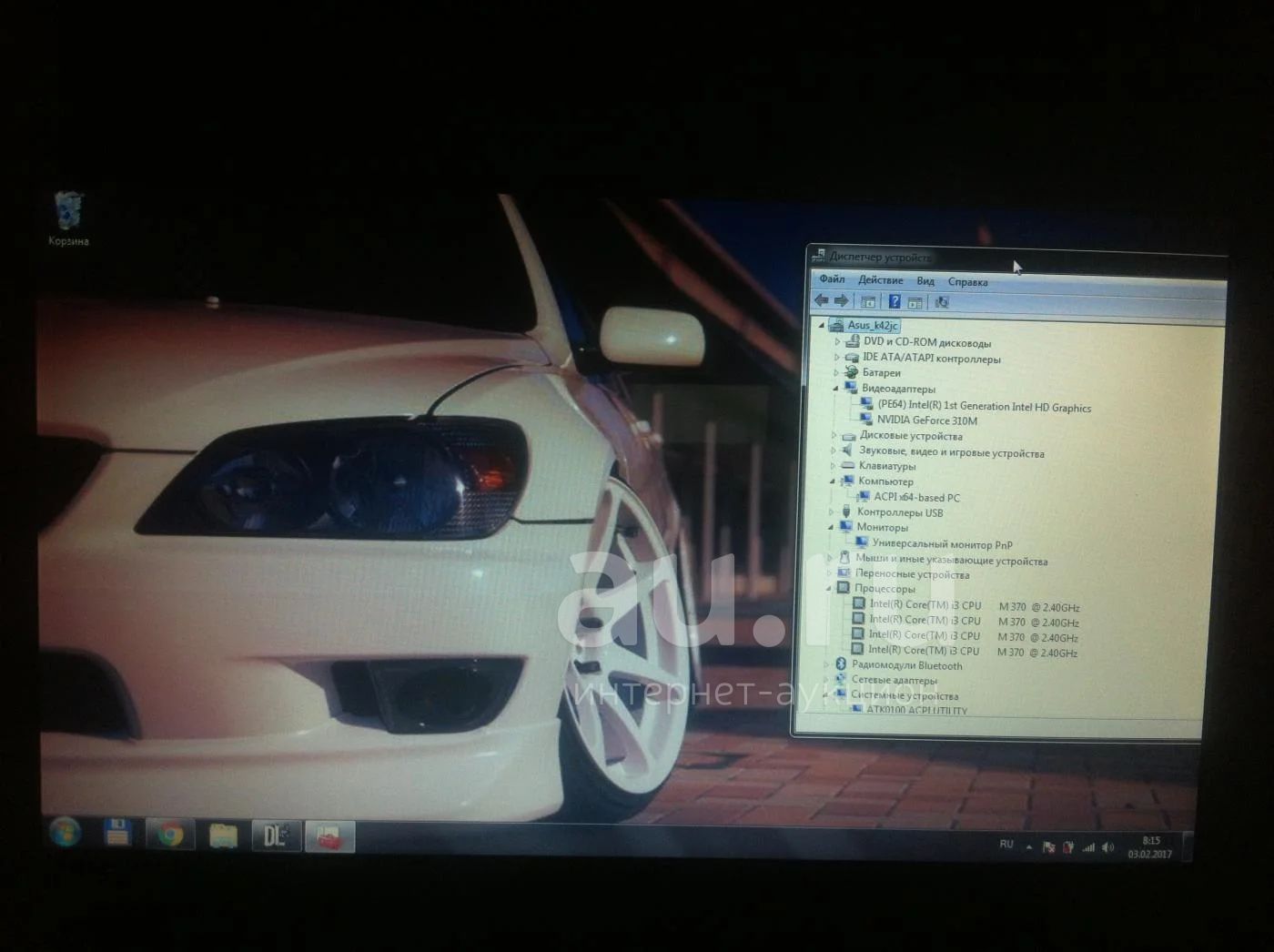Screen dimensions: 1274x952
Task: Select the Компьютер label
Action: 885,481
